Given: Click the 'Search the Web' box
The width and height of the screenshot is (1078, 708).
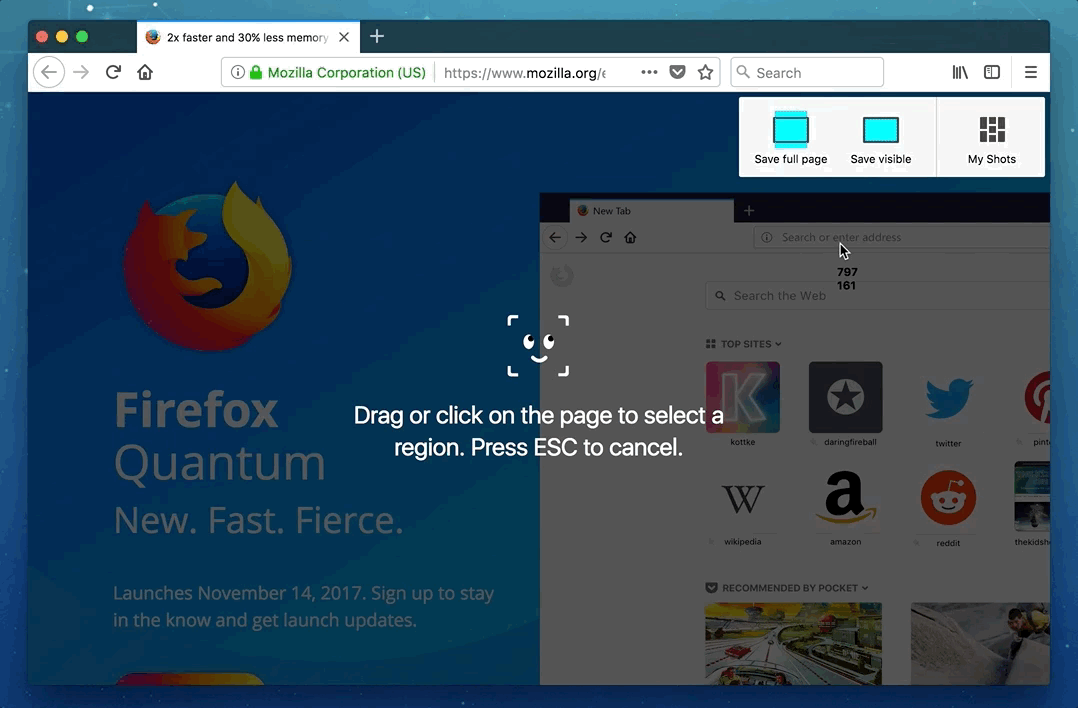Looking at the screenshot, I should pyautogui.click(x=877, y=296).
